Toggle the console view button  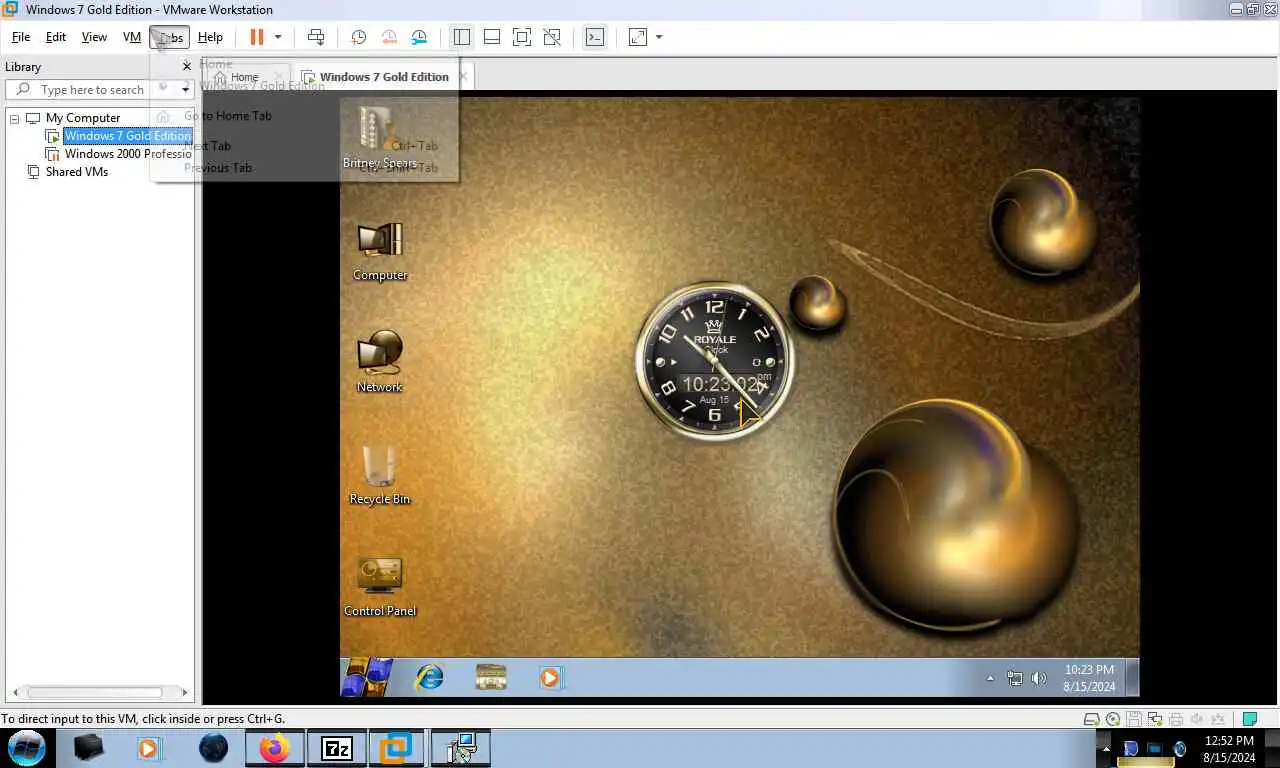(595, 37)
